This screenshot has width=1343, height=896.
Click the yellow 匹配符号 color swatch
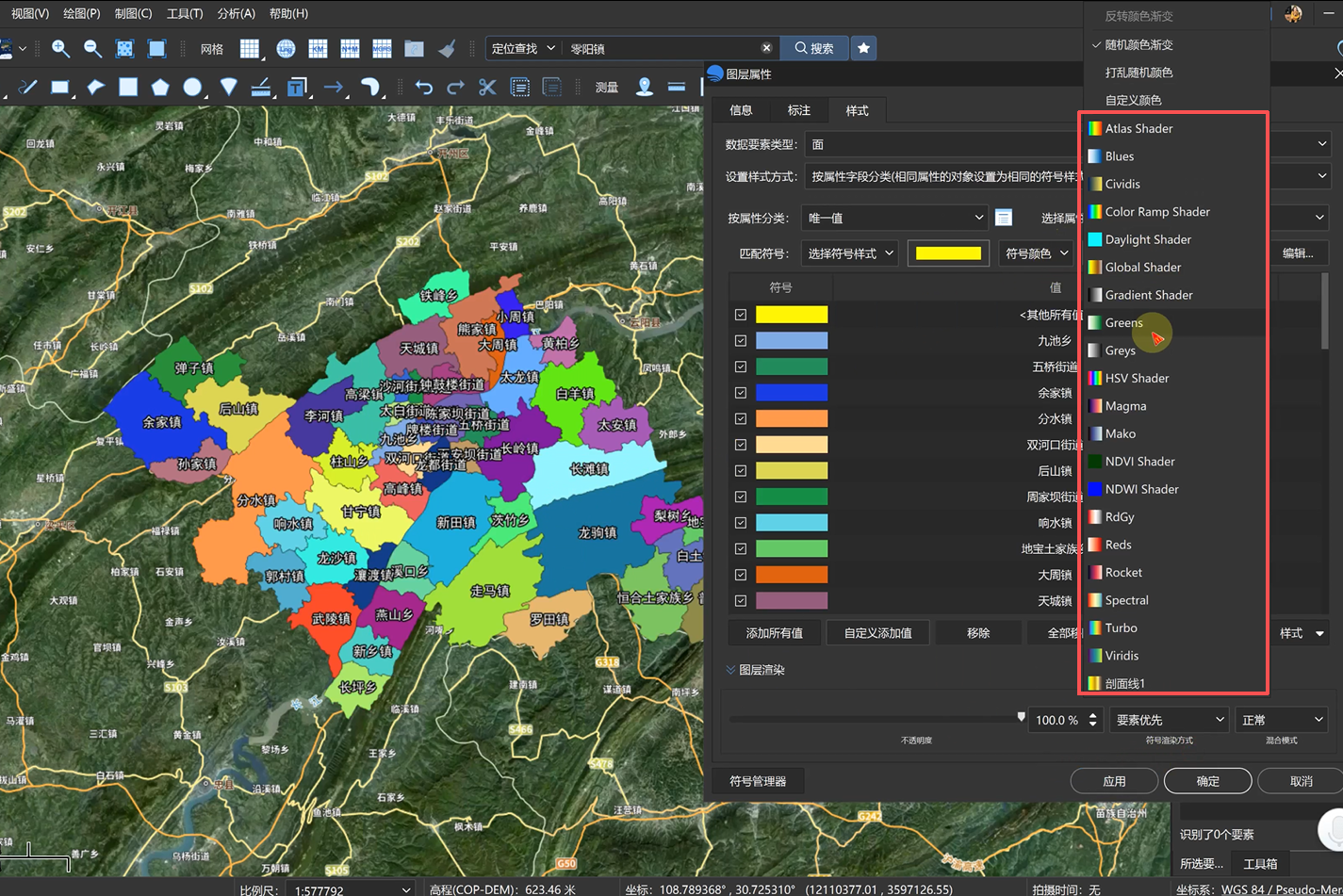click(x=948, y=253)
